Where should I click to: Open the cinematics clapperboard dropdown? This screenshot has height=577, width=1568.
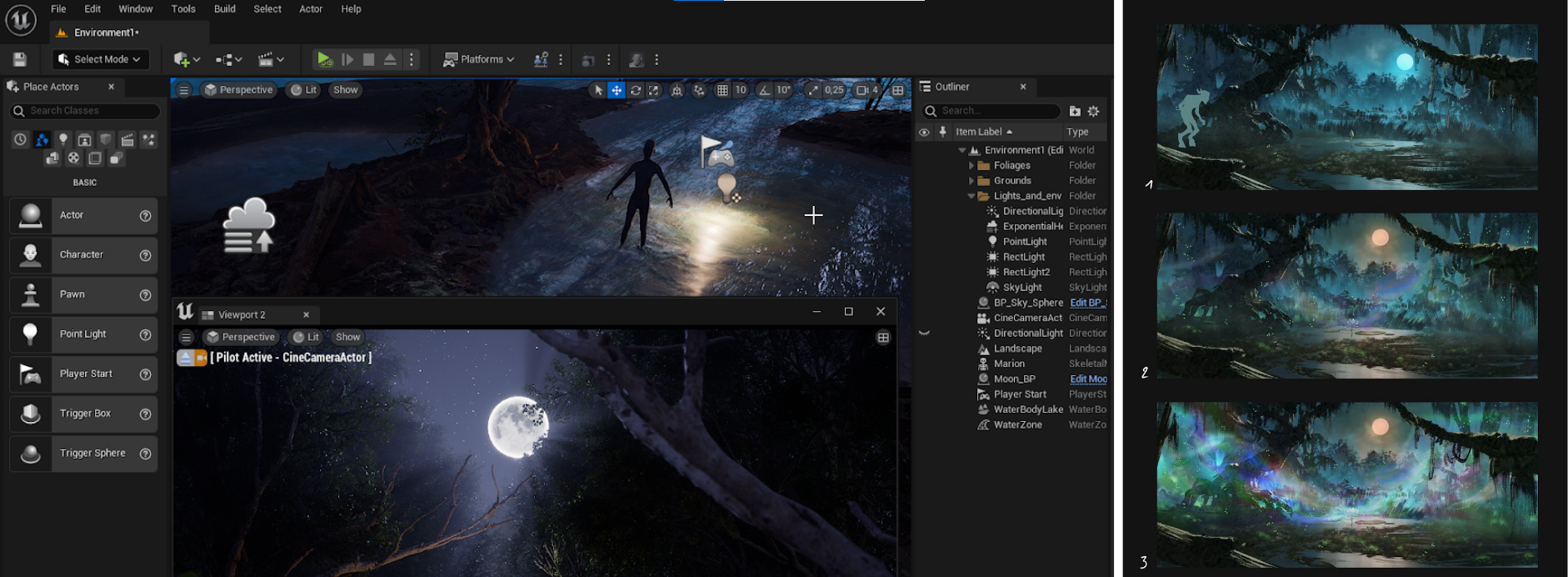[x=271, y=59]
